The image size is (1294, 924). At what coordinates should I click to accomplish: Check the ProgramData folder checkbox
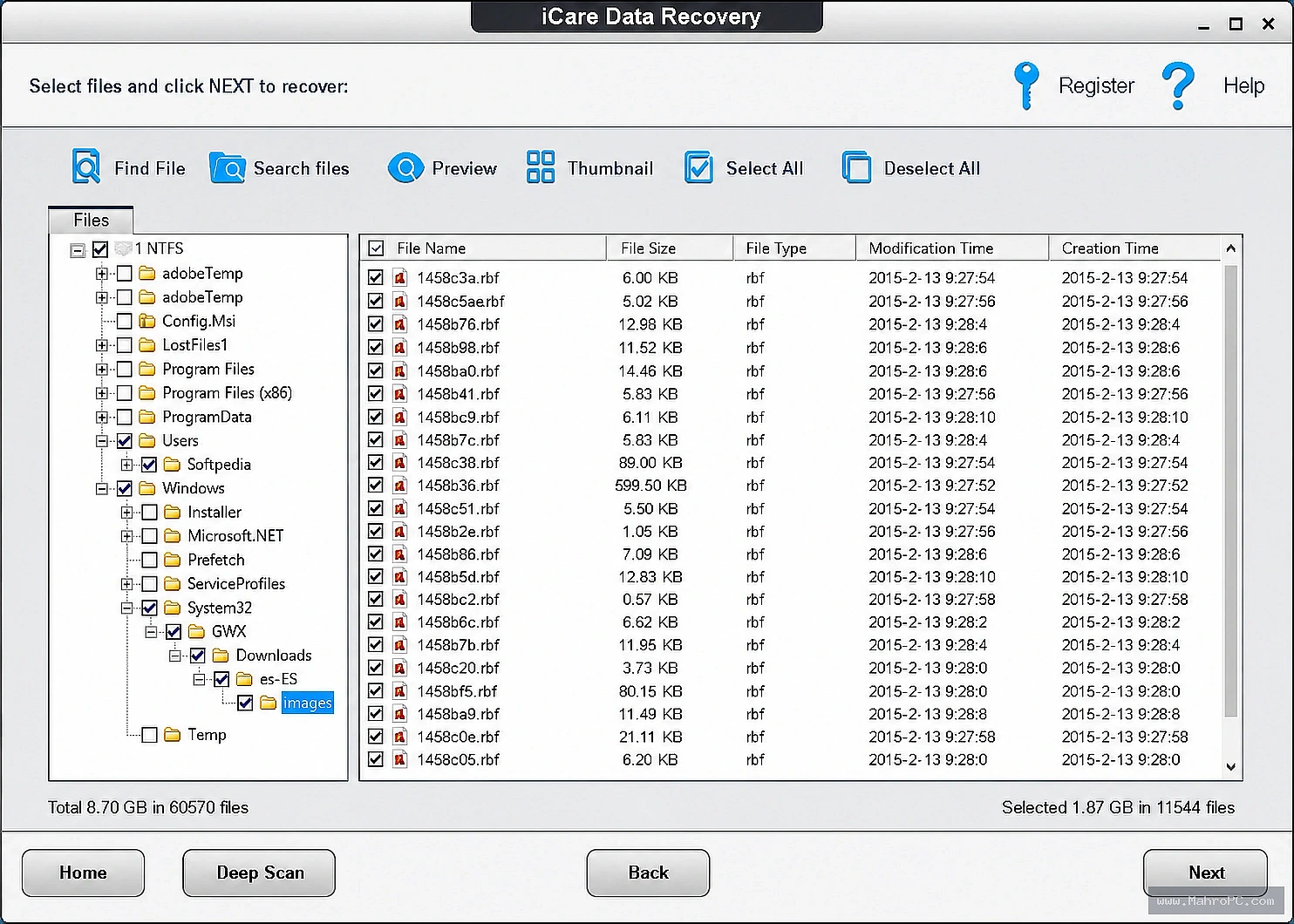(125, 417)
